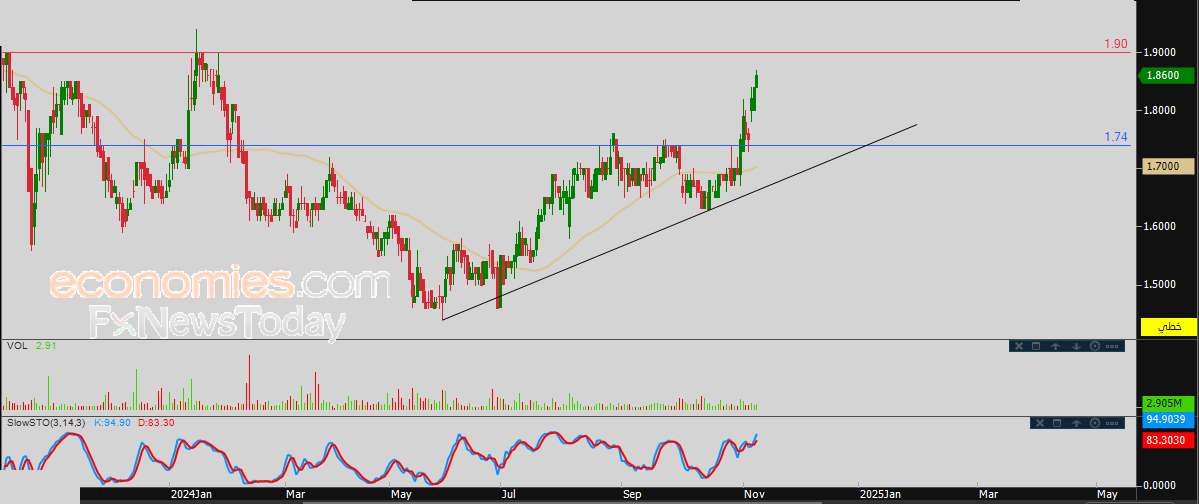Click the 1.9000 price axis label
Image resolution: width=1199 pixels, height=504 pixels.
point(1159,52)
